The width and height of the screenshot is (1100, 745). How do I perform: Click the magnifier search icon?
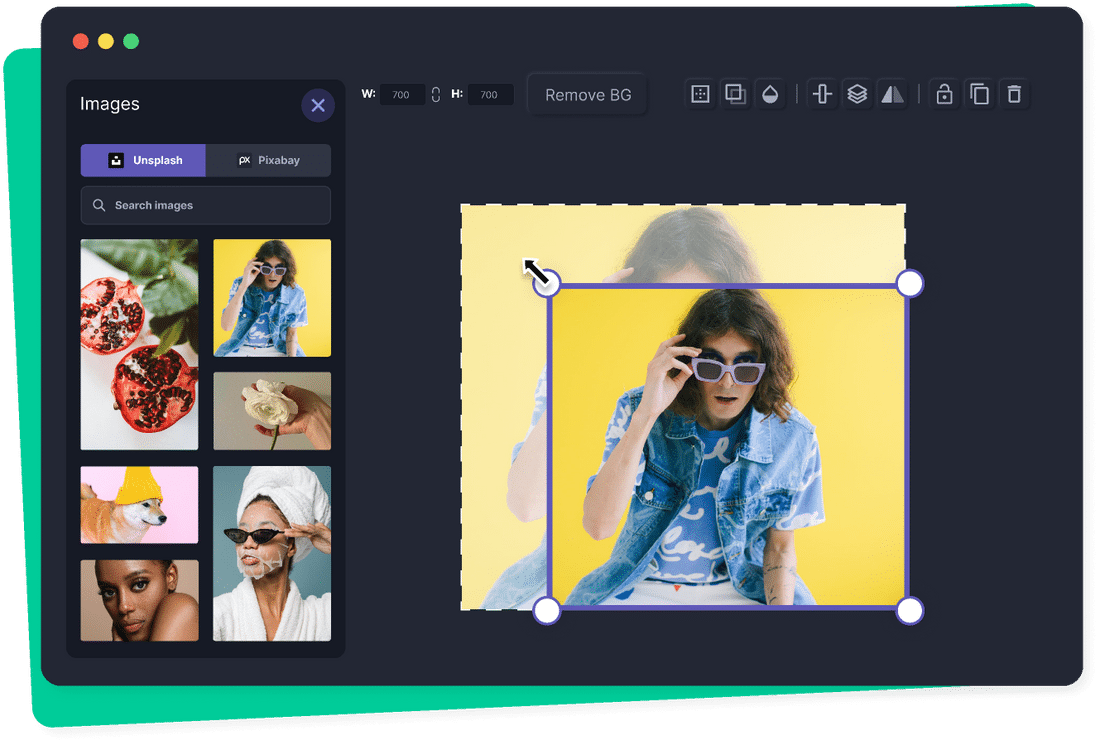point(99,206)
